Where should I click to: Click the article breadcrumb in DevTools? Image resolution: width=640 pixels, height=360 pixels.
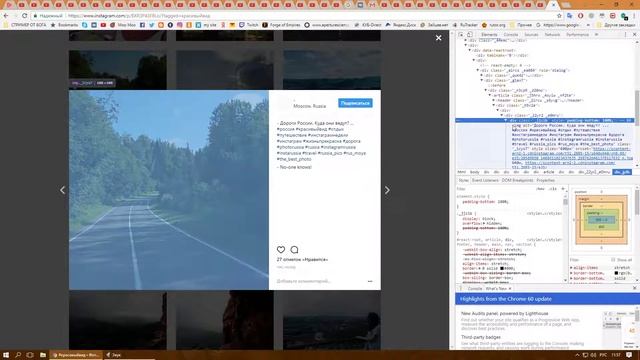(x=549, y=172)
